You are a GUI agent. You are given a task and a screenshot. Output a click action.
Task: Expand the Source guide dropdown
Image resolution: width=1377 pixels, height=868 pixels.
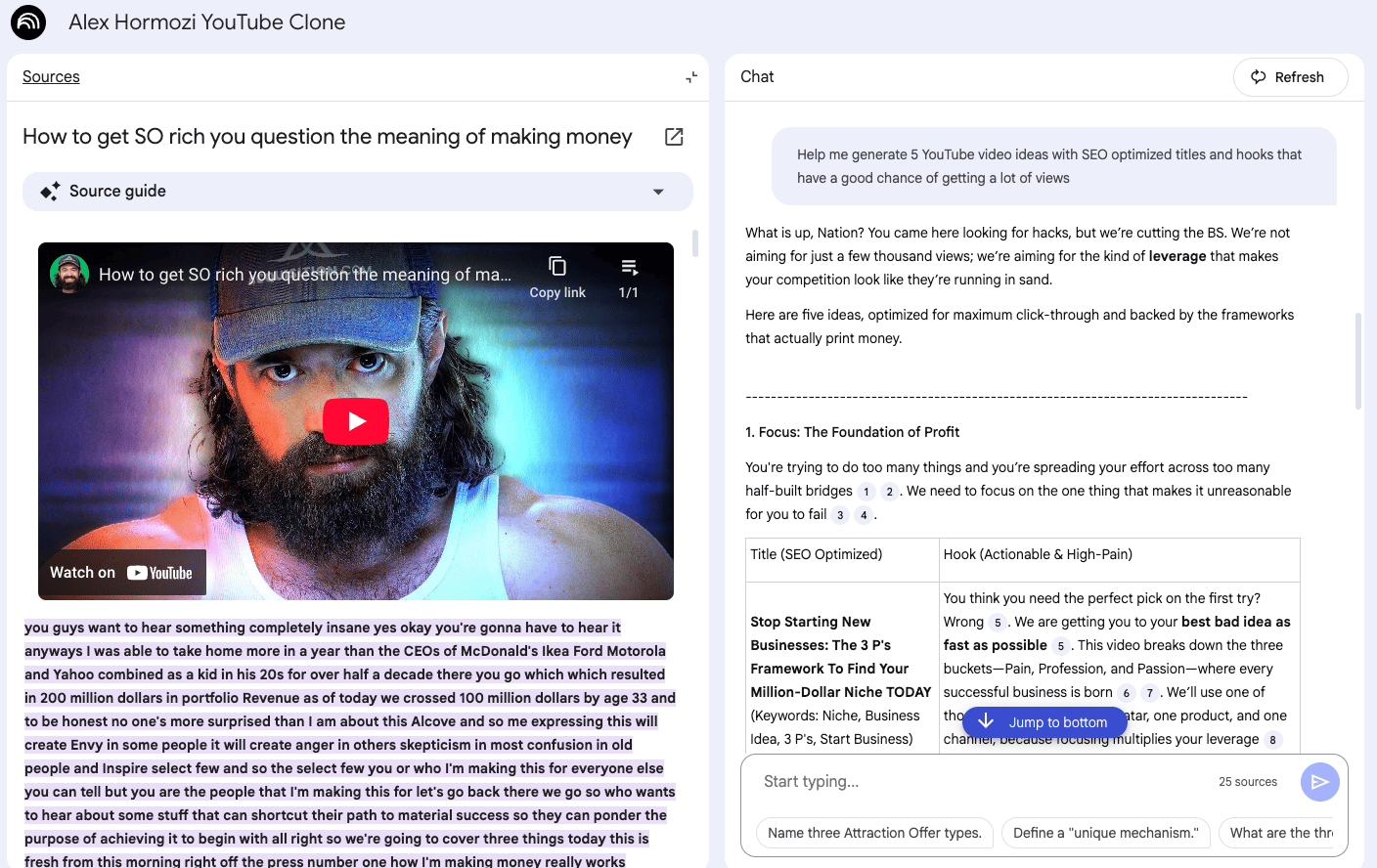(658, 192)
